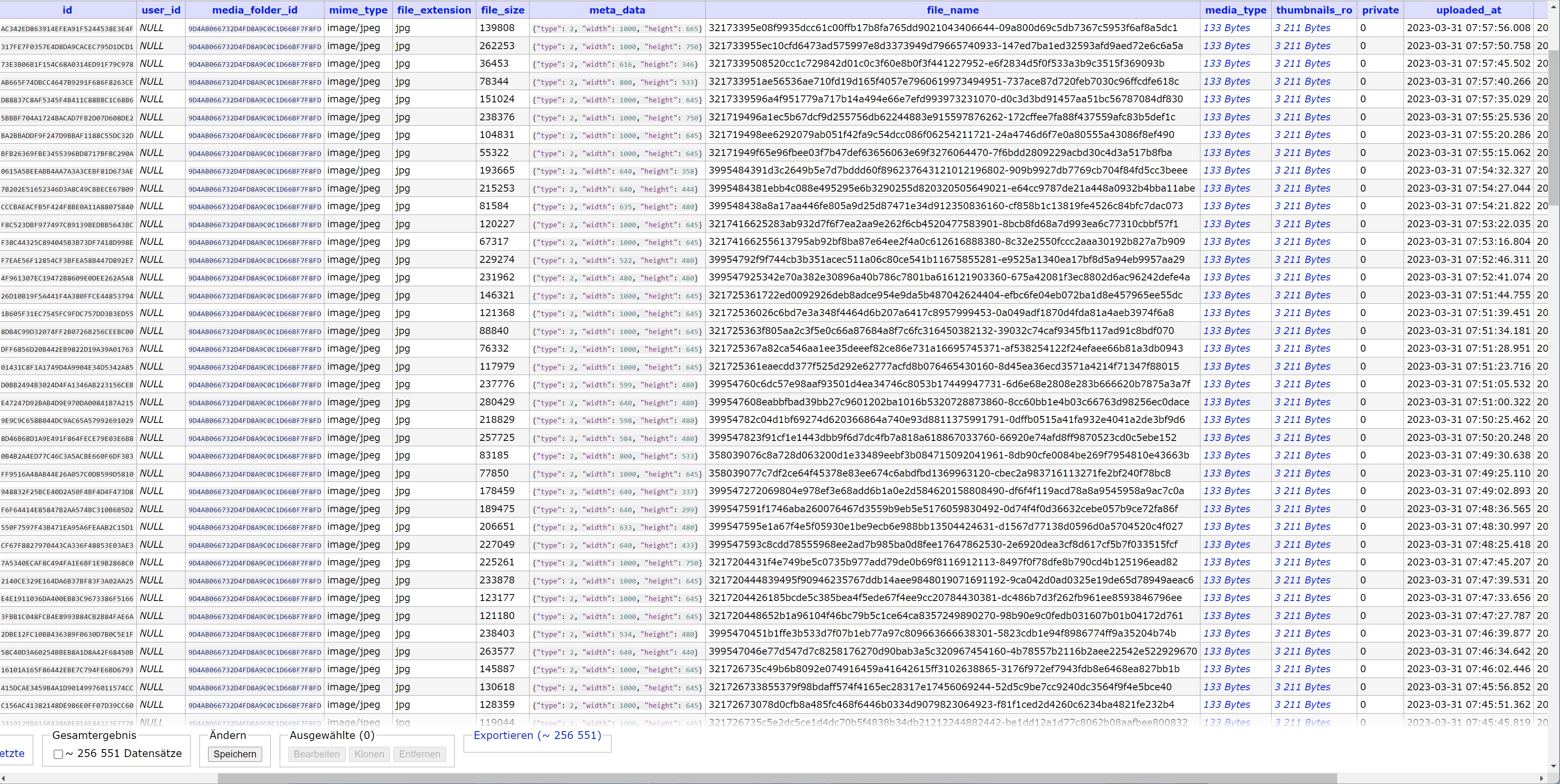The width and height of the screenshot is (1560, 784).
Task: Open media_folder_id link in file_size 55322 row
Action: (x=255, y=153)
